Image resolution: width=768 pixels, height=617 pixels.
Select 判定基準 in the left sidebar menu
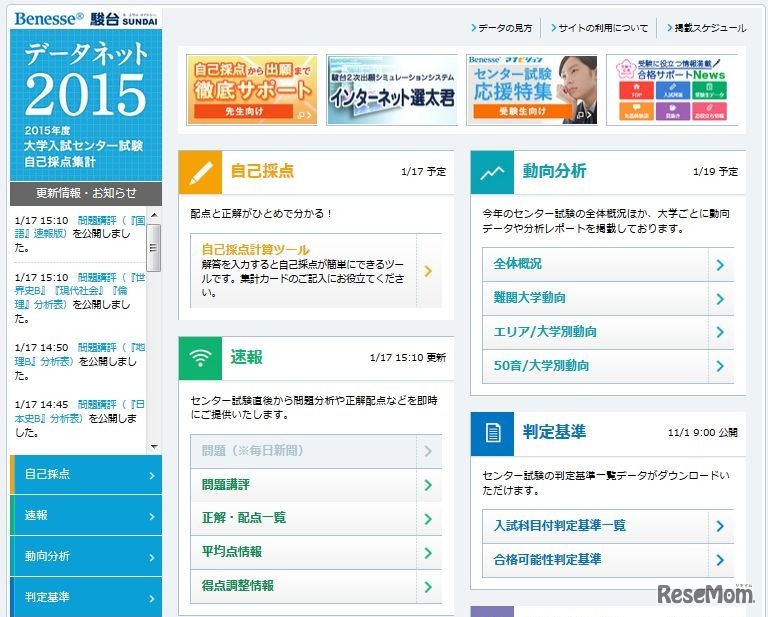[86, 597]
